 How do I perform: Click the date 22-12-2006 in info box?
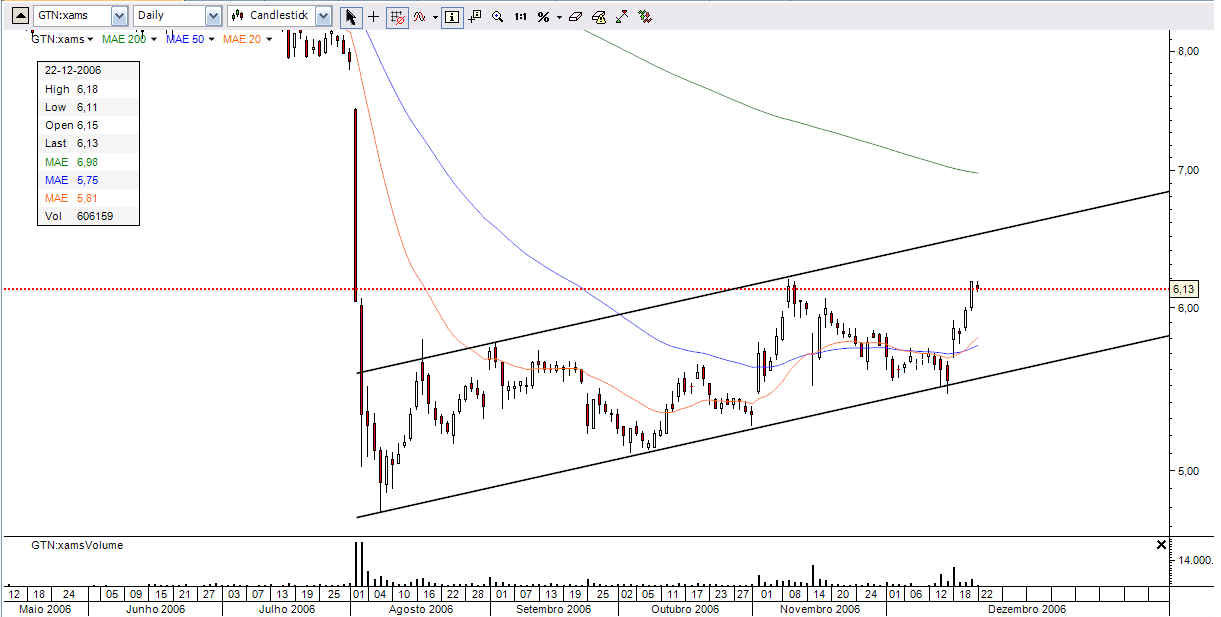73,71
